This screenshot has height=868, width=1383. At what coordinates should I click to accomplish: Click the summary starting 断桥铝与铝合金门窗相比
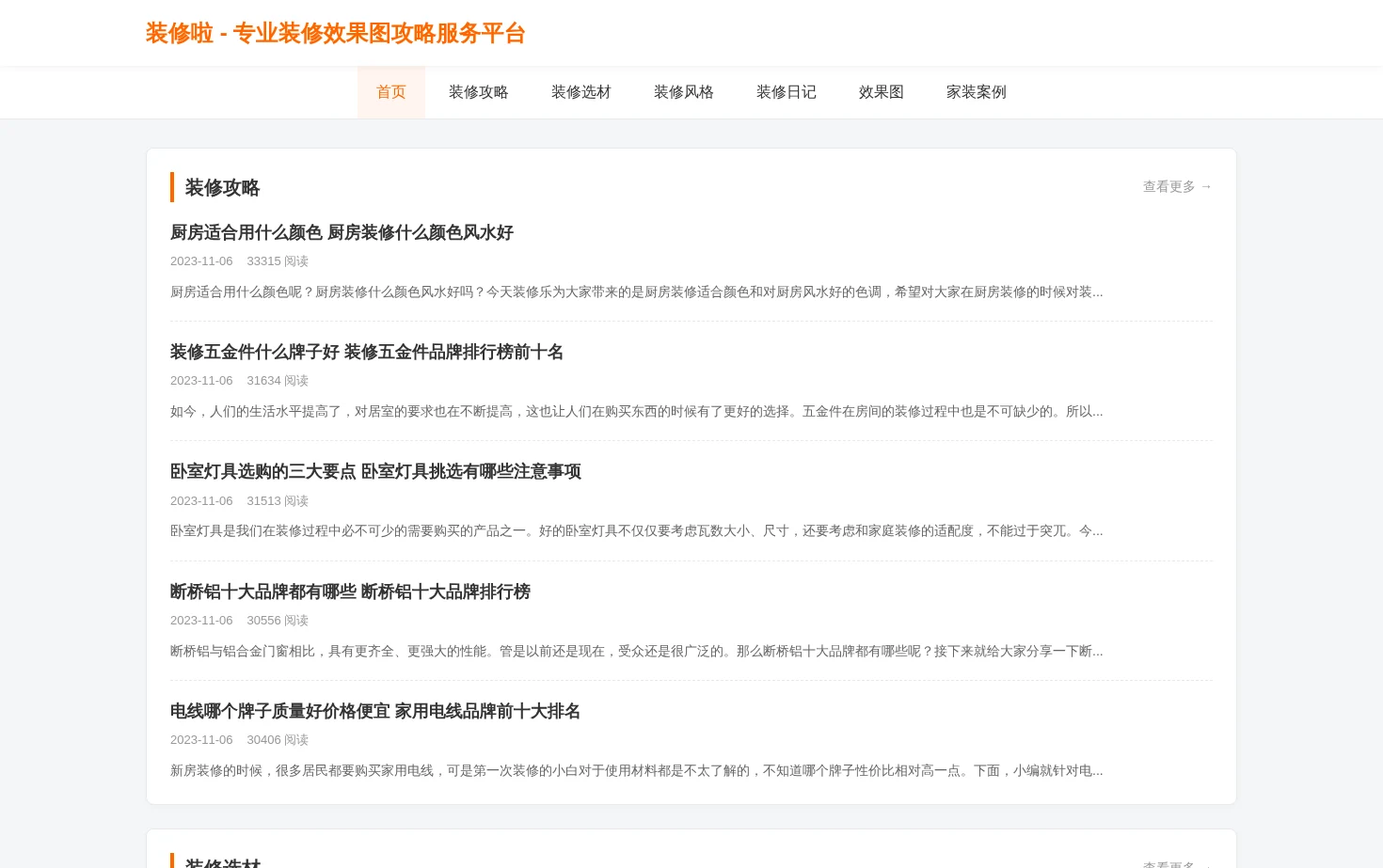point(637,652)
